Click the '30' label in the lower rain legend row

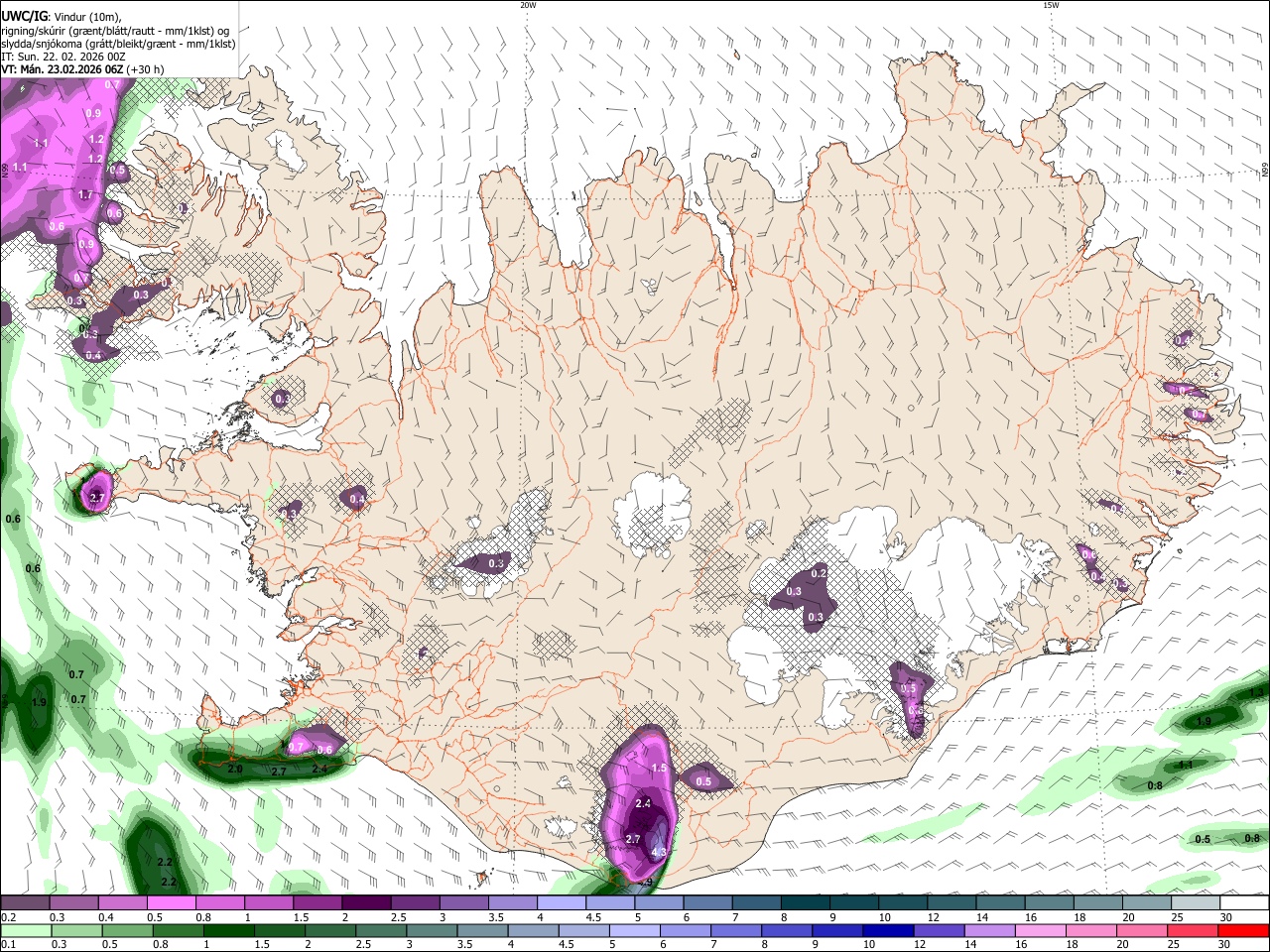[1226, 944]
